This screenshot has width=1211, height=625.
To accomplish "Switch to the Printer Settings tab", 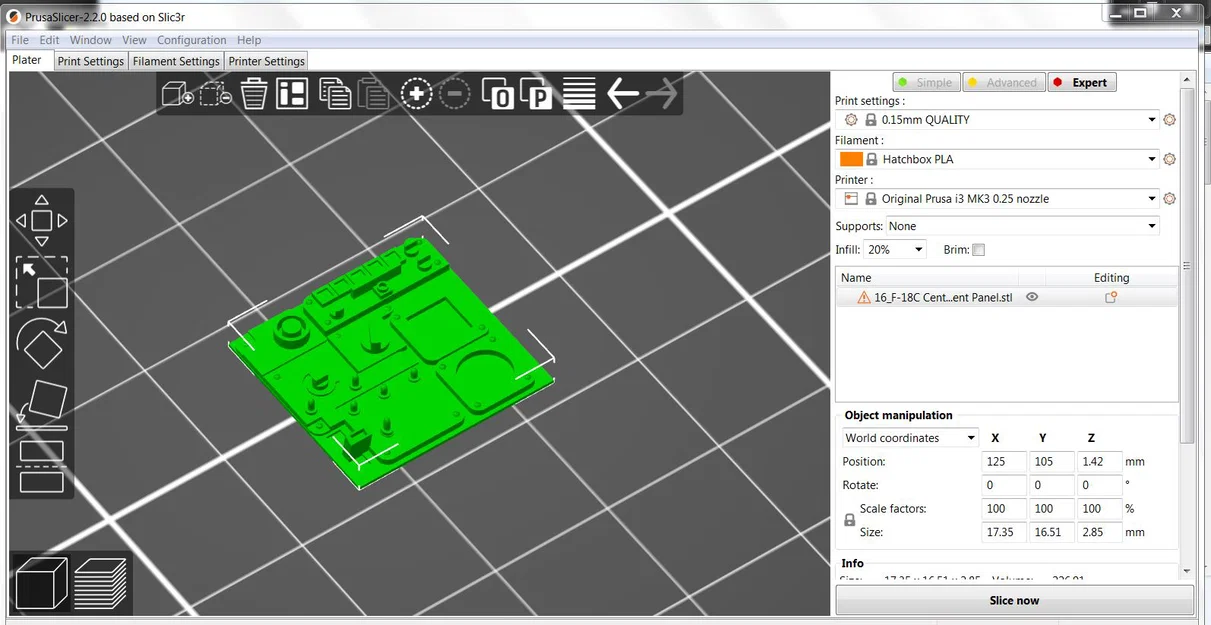I will pyautogui.click(x=266, y=61).
